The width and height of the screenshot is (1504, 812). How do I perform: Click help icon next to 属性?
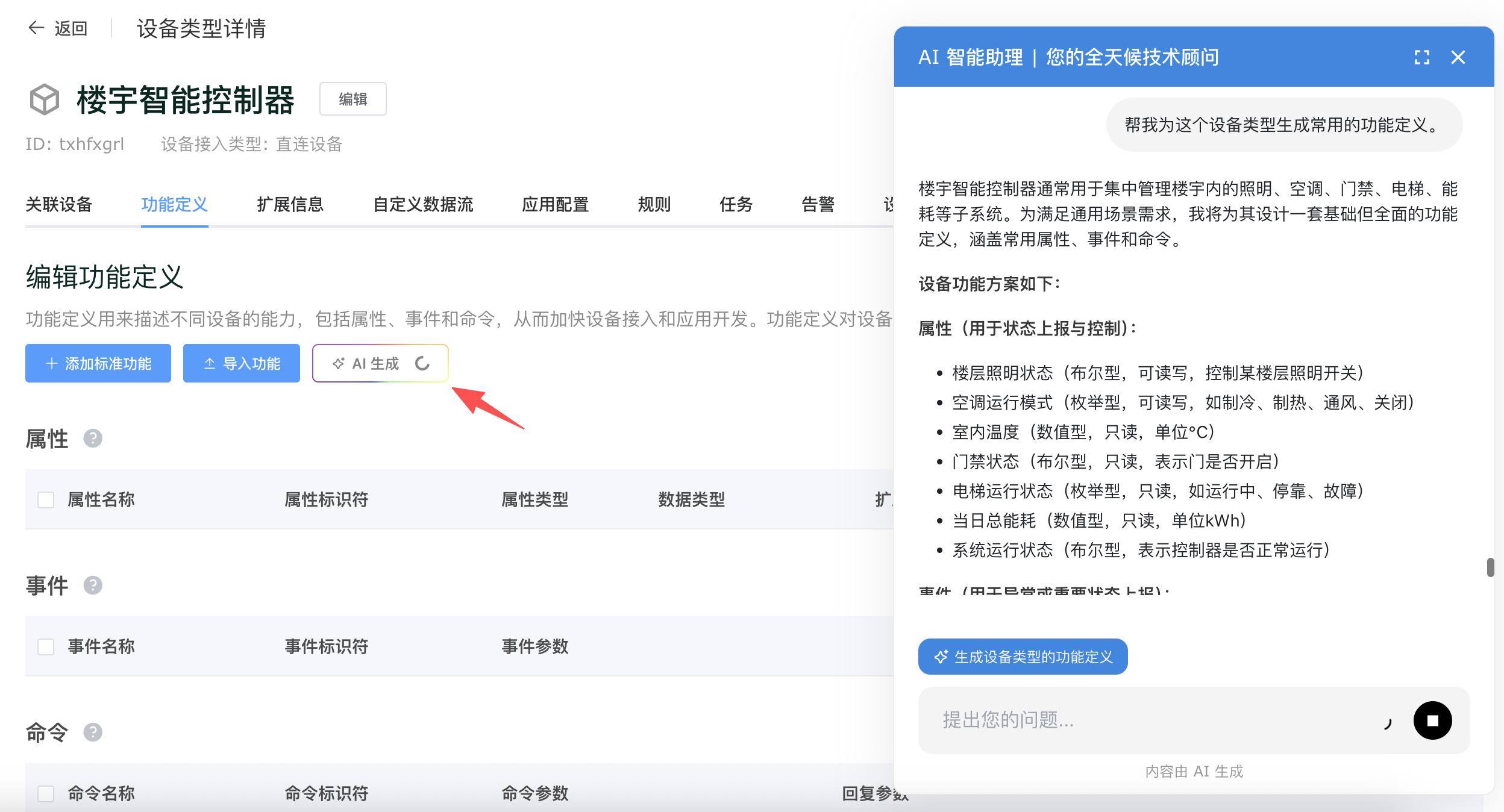[93, 438]
